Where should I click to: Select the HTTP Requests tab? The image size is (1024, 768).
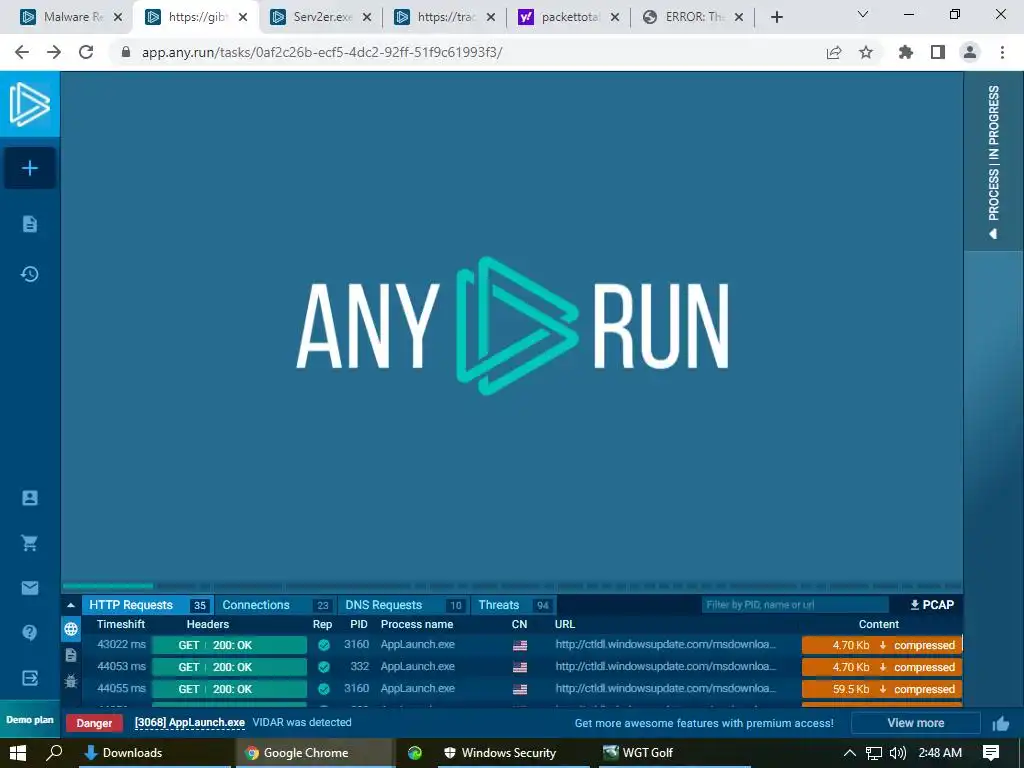click(148, 605)
